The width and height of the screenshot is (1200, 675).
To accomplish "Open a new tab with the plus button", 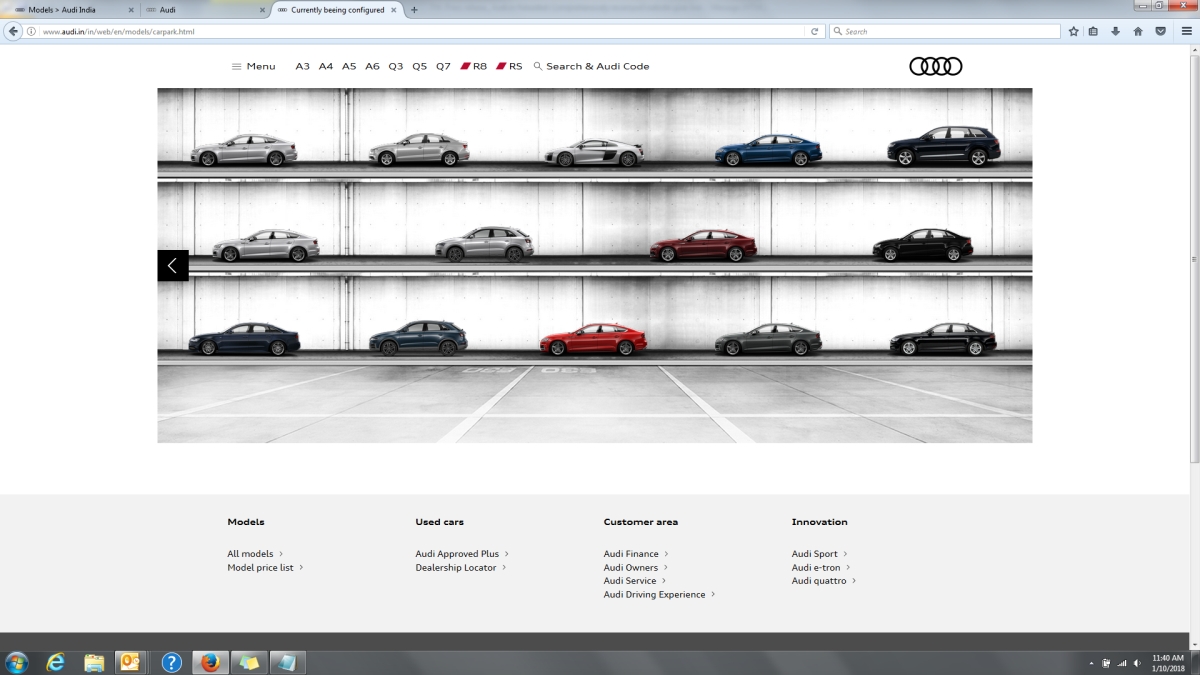I will pyautogui.click(x=414, y=10).
